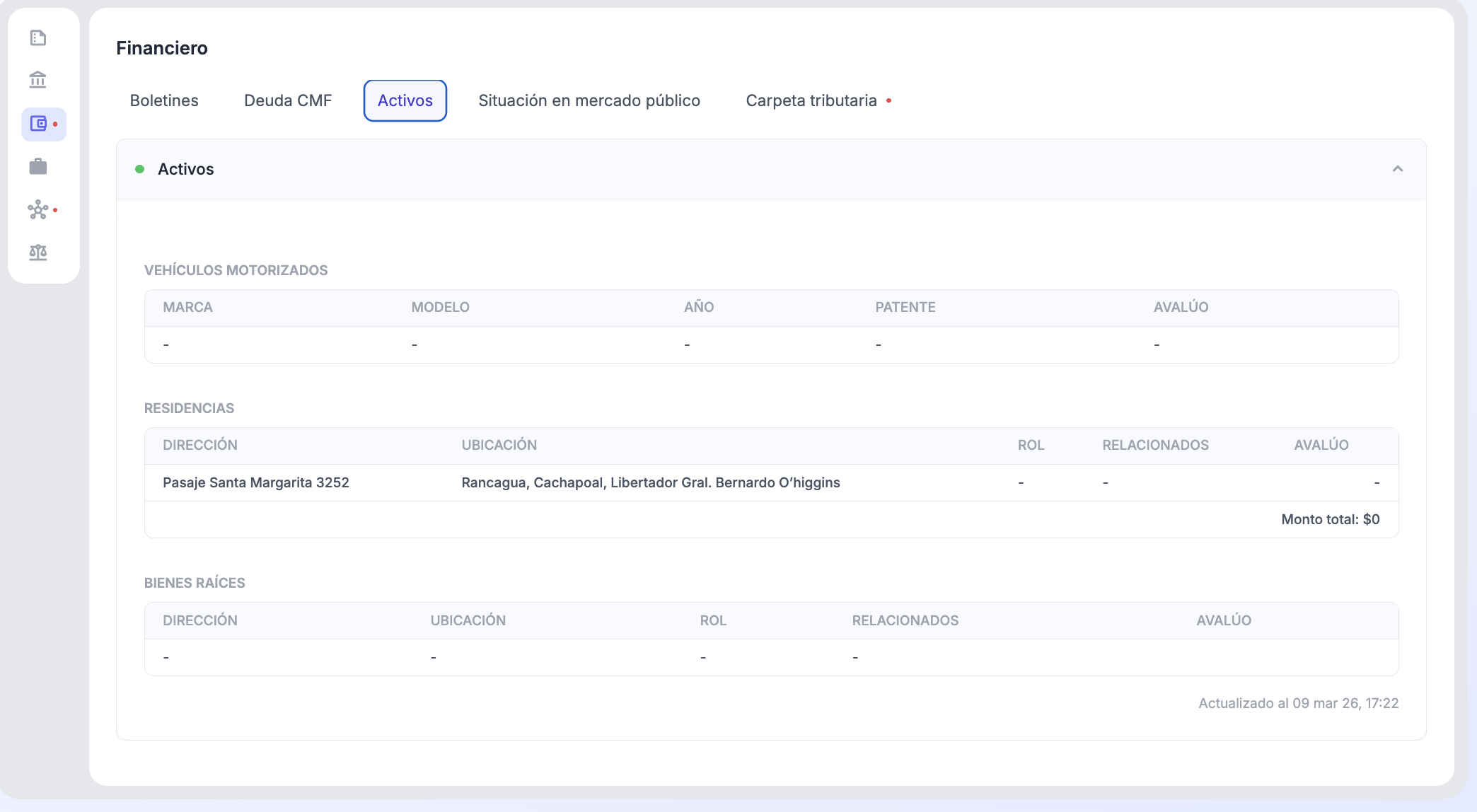Open the balance scales legal icon
The width and height of the screenshot is (1477, 812).
pyautogui.click(x=38, y=253)
